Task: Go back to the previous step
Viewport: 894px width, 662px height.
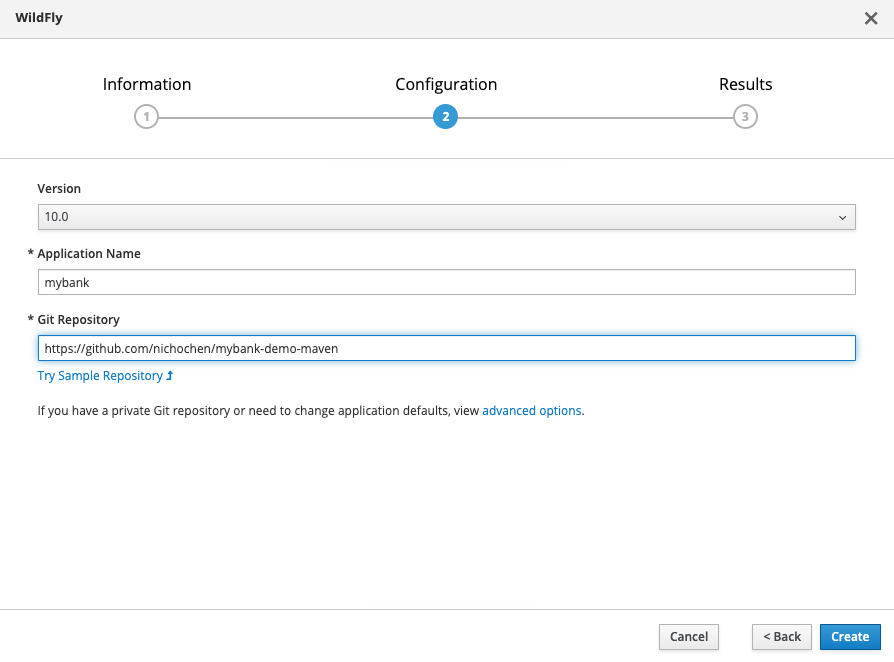Action: (x=782, y=637)
